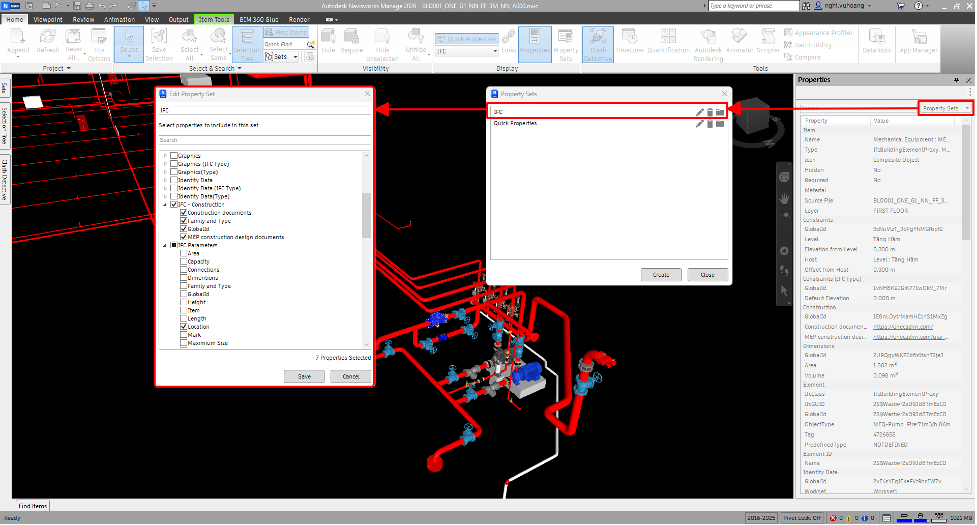Open the Construction document URL link
This screenshot has width=977, height=525.
coord(903,327)
